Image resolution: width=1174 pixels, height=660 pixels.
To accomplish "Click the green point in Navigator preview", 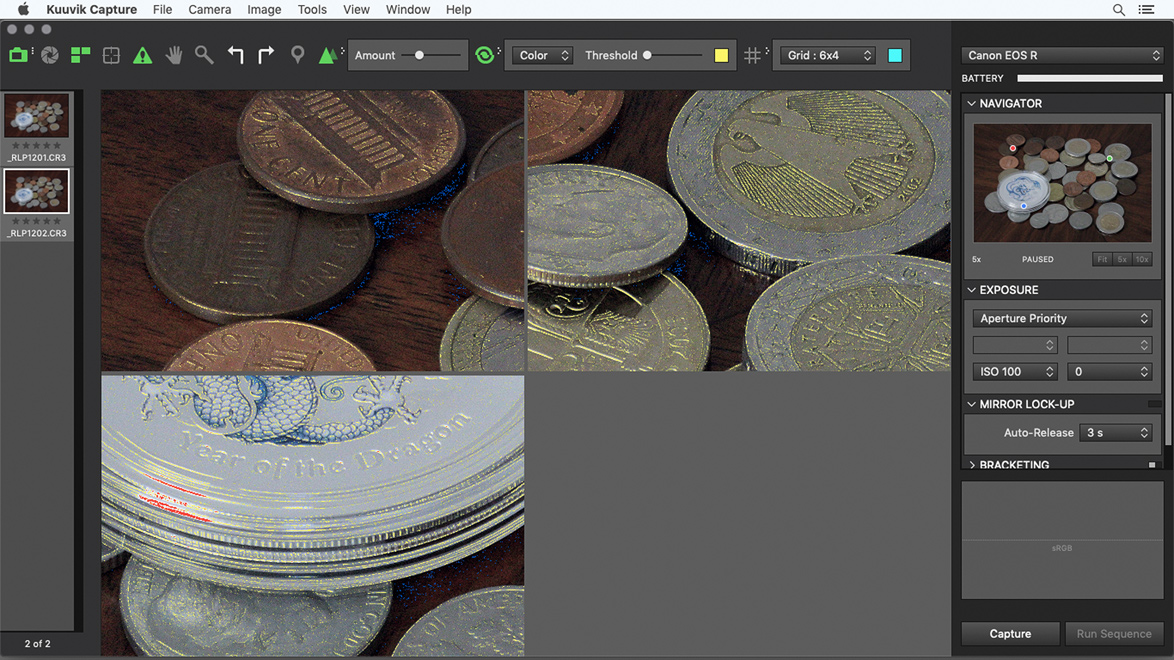I will 1110,159.
